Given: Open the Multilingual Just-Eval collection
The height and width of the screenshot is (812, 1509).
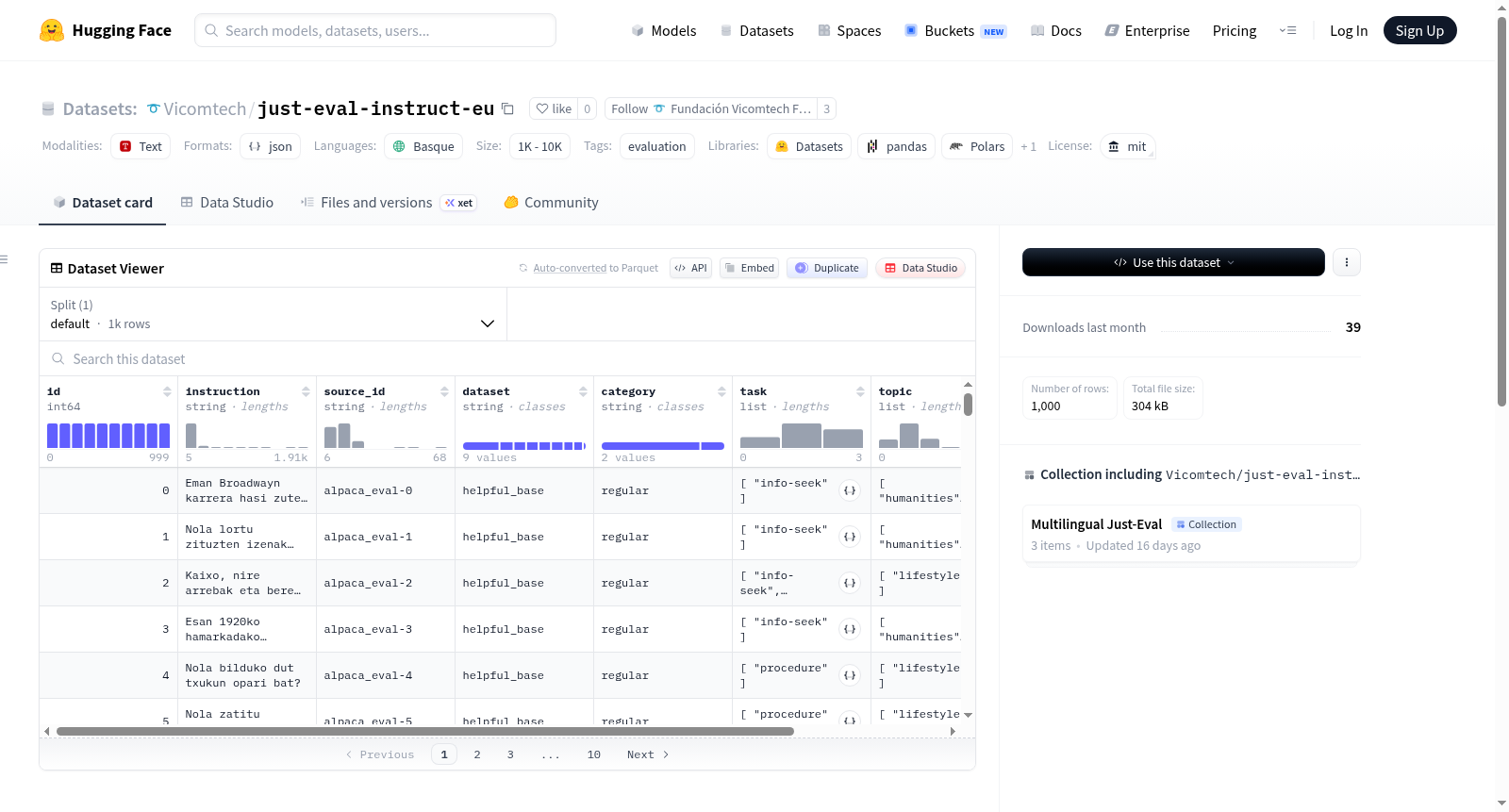Looking at the screenshot, I should [x=1190, y=534].
